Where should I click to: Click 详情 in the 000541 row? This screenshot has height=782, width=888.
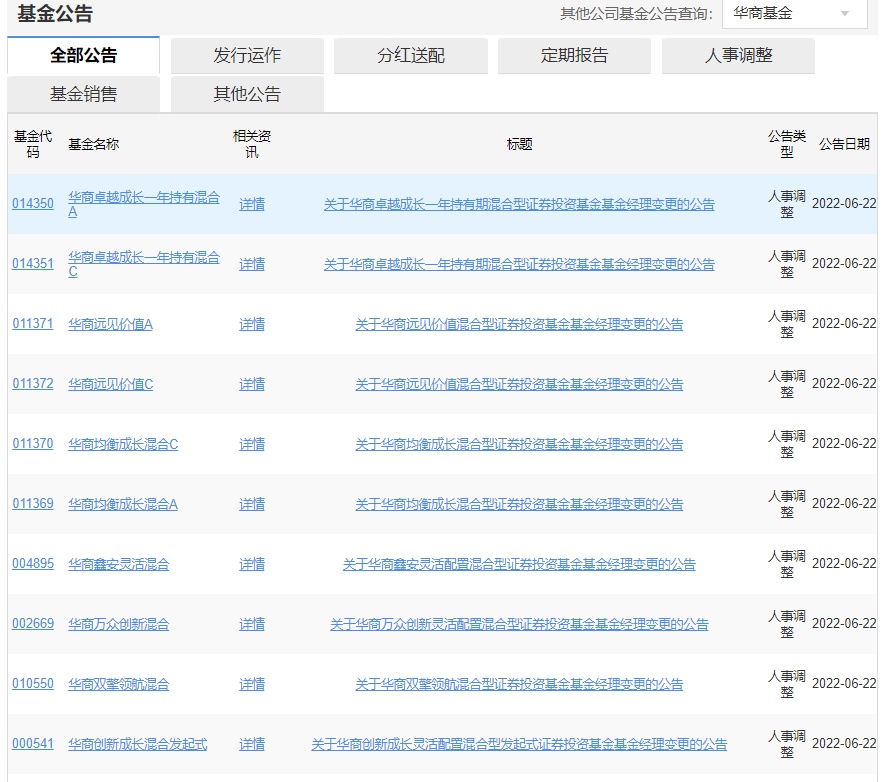(252, 745)
